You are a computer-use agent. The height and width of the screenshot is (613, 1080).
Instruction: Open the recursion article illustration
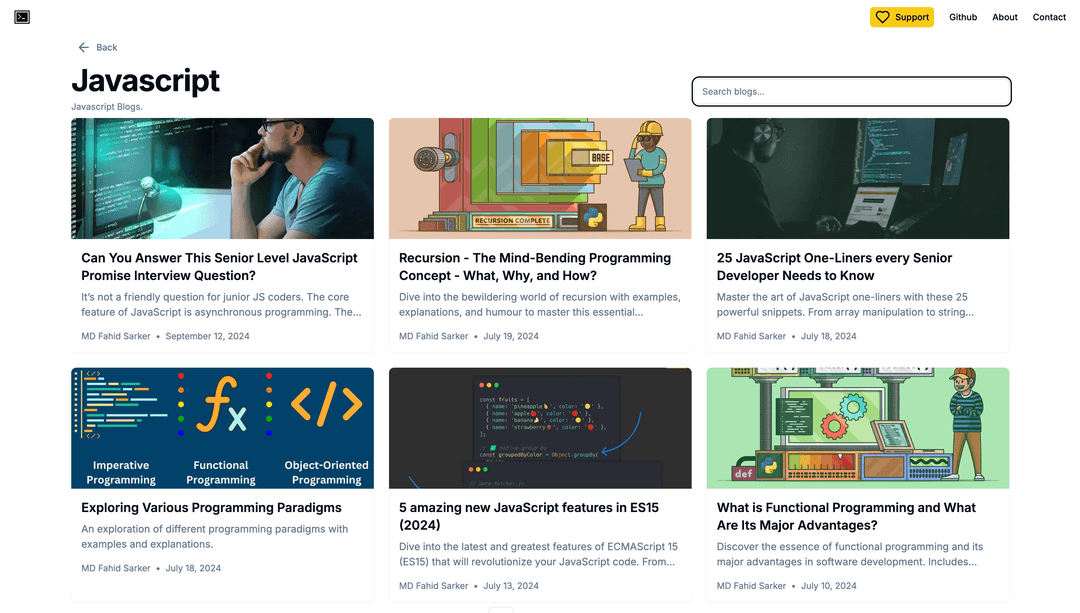(540, 178)
